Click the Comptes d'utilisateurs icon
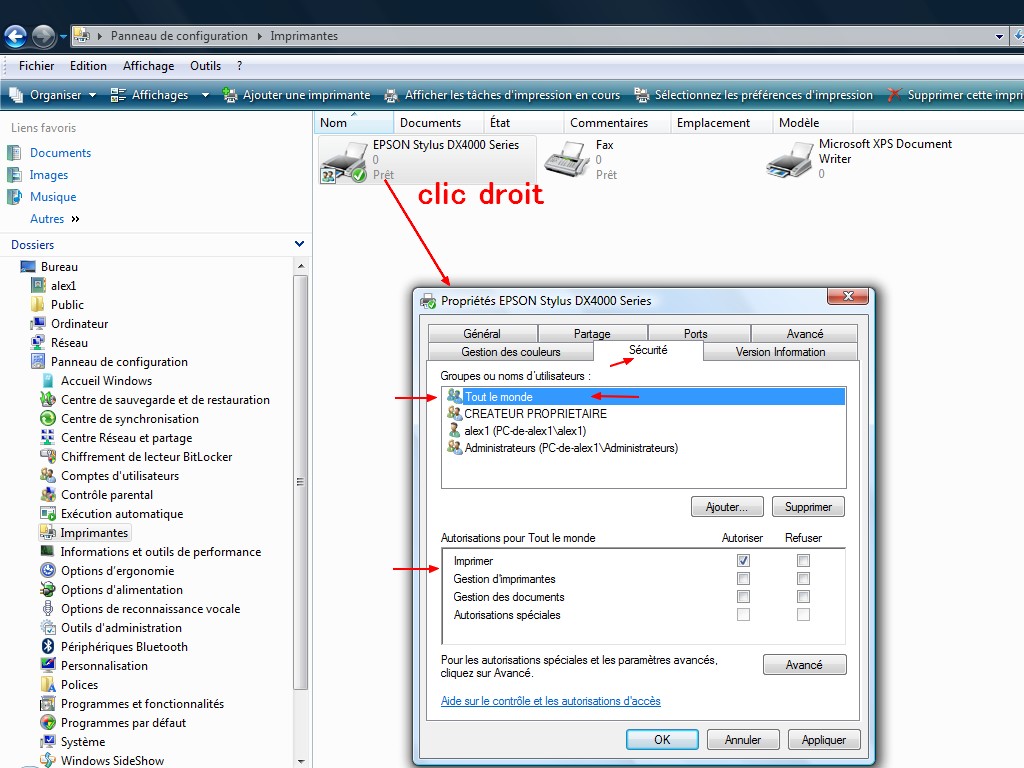The width and height of the screenshot is (1024, 768). coord(48,475)
